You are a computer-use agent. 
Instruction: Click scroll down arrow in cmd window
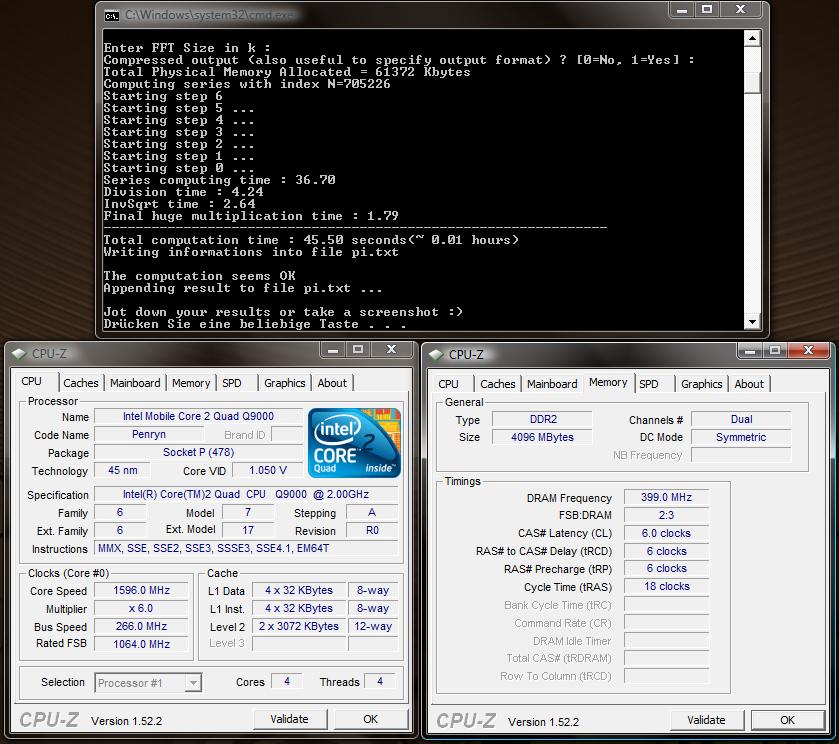point(752,322)
